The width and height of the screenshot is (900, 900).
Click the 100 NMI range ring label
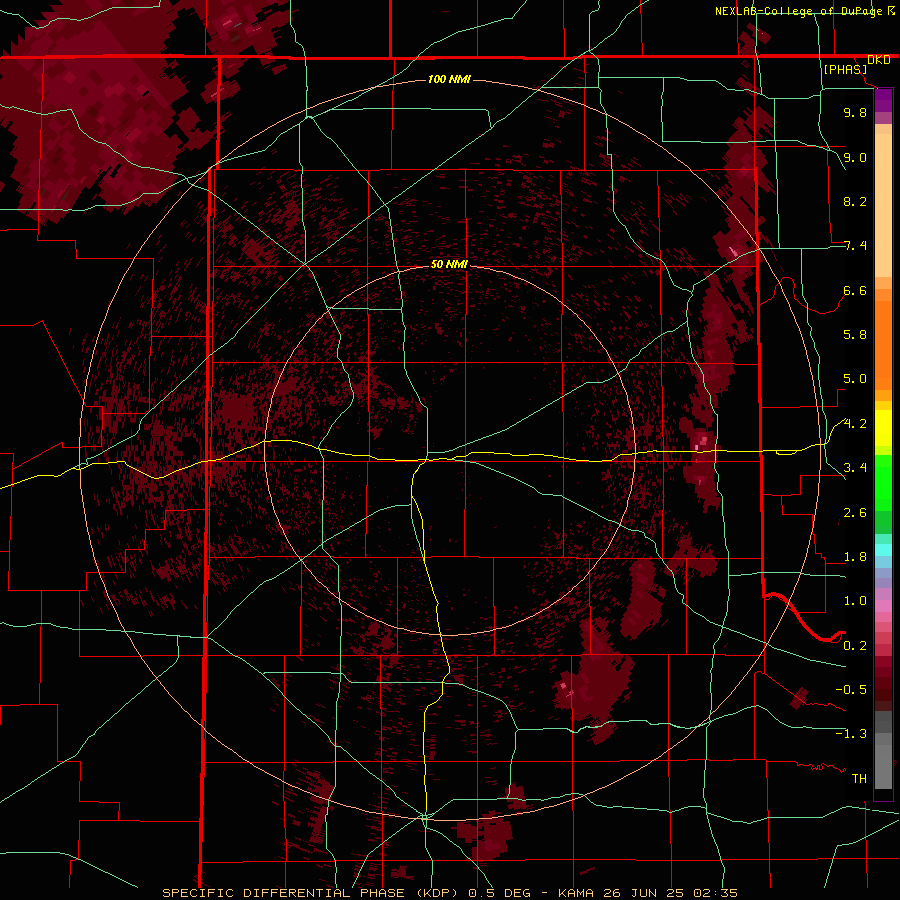pyautogui.click(x=449, y=79)
